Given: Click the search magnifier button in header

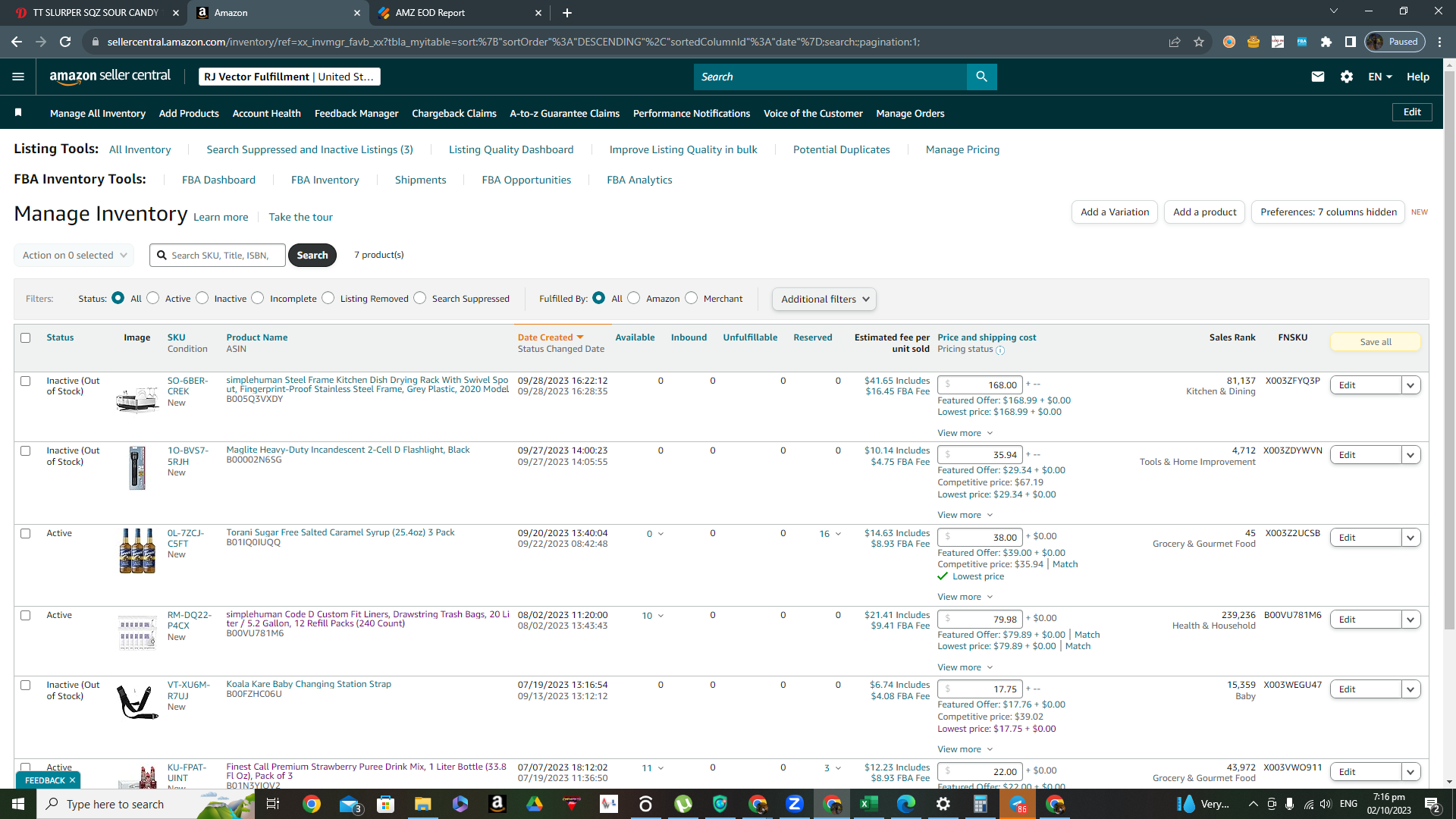Looking at the screenshot, I should [x=981, y=77].
